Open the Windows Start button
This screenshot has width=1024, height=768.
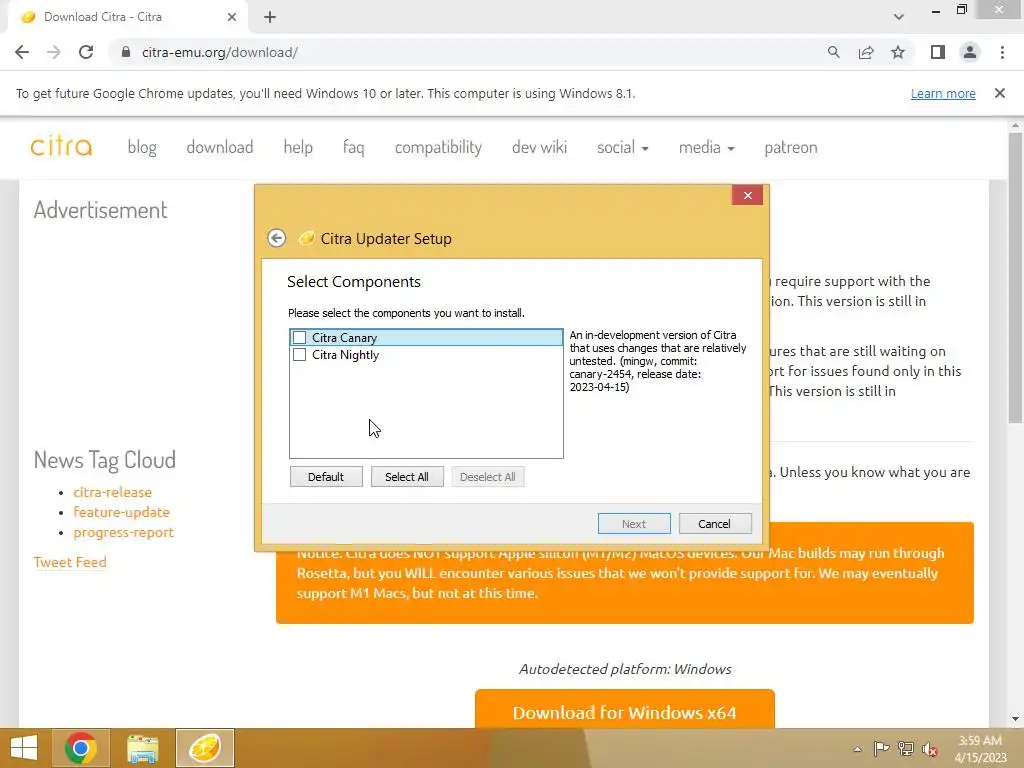point(24,748)
